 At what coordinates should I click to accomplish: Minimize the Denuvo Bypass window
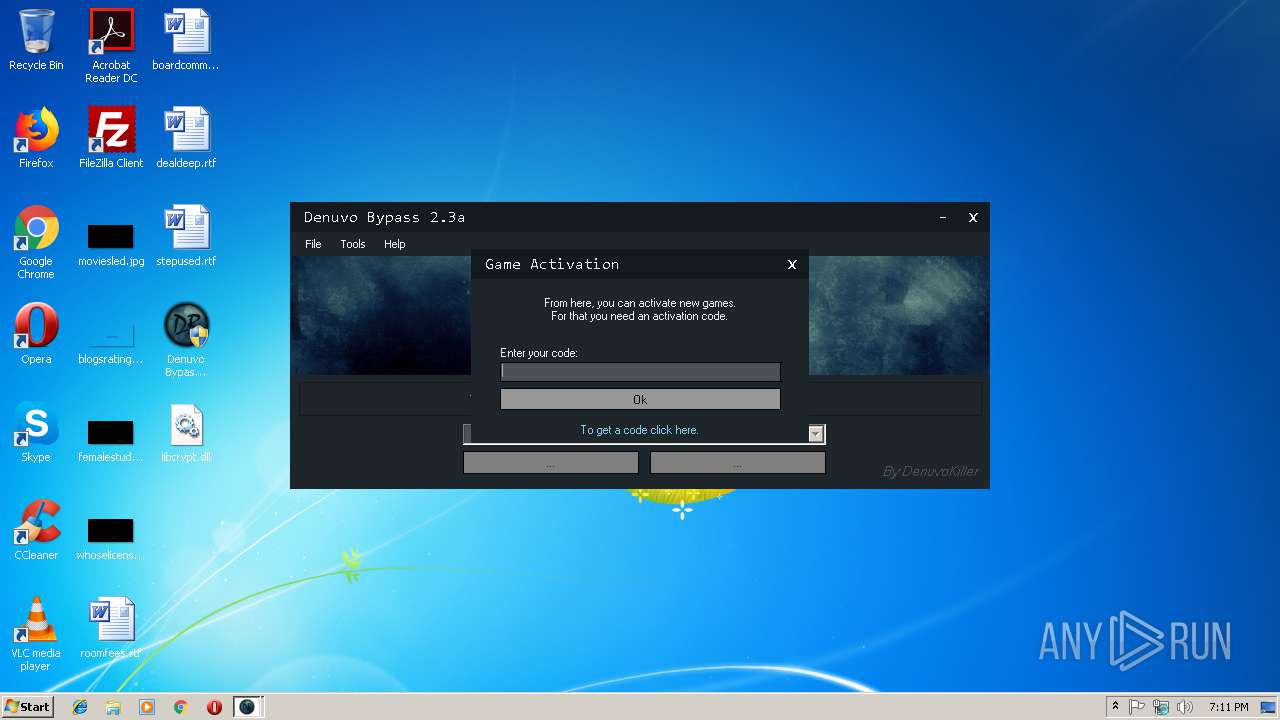(x=943, y=217)
